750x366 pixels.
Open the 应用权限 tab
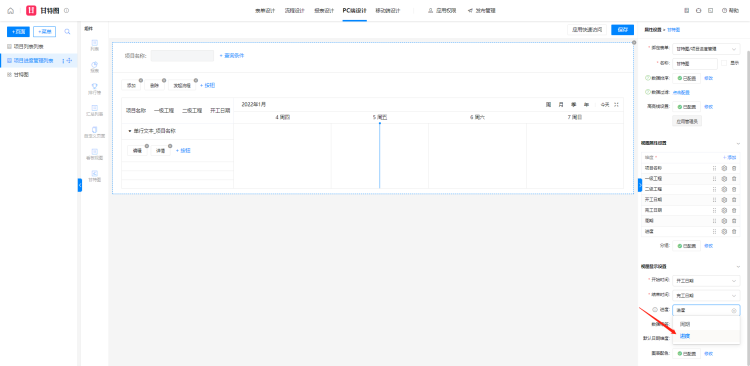442,11
